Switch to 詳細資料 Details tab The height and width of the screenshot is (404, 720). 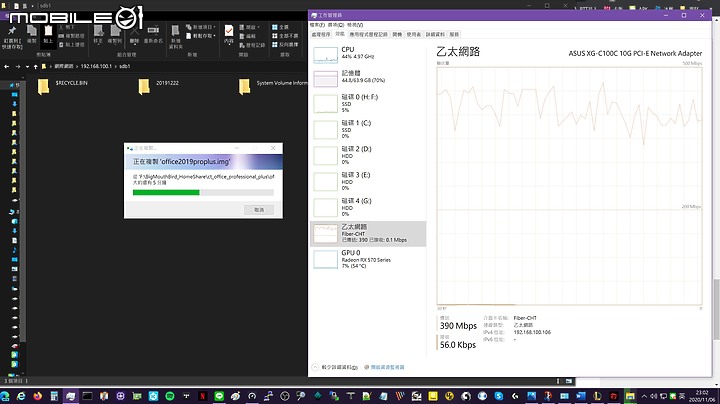[435, 34]
